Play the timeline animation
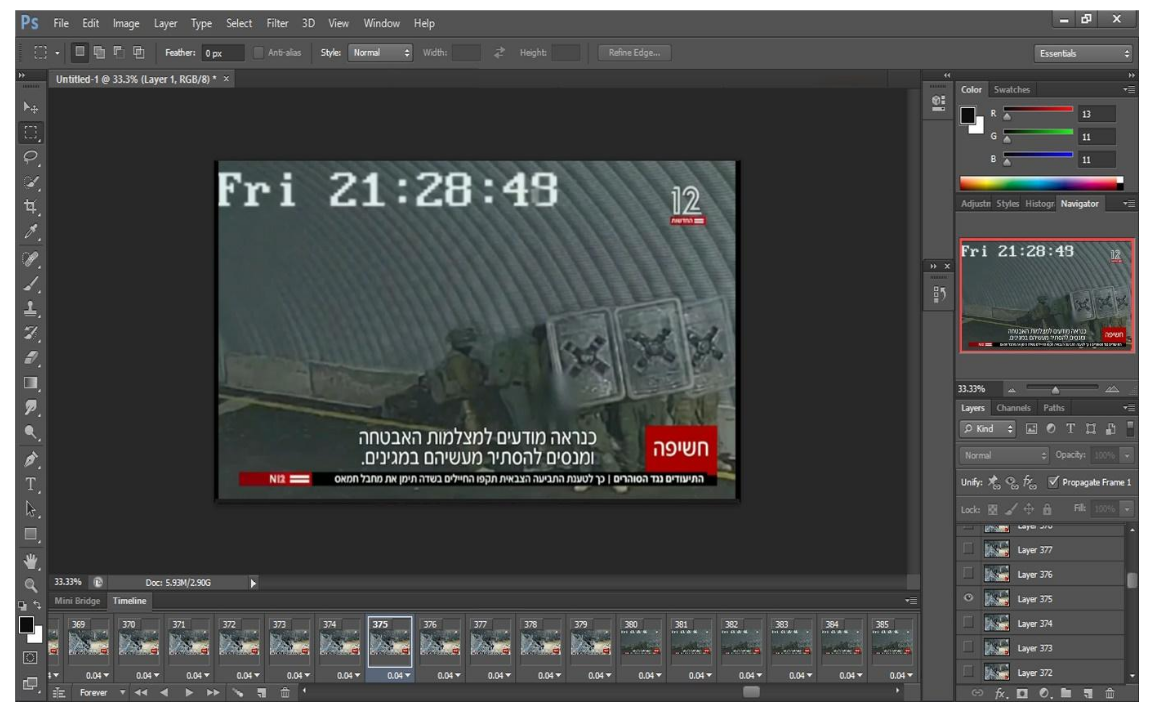Image resolution: width=1153 pixels, height=709 pixels. coord(187,692)
